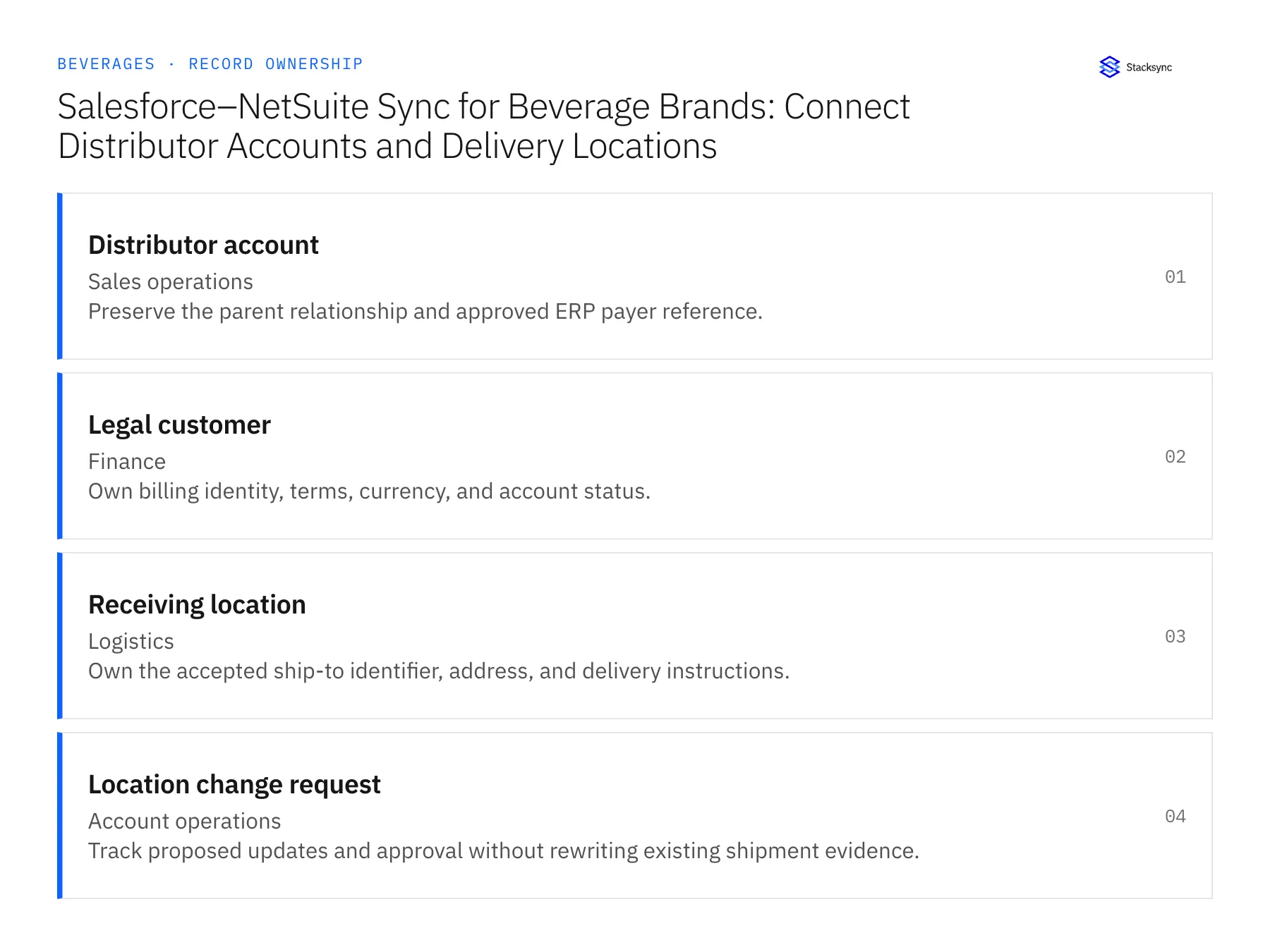The image size is (1270, 952).
Task: Click 'Logistics' owner label
Action: (x=131, y=642)
